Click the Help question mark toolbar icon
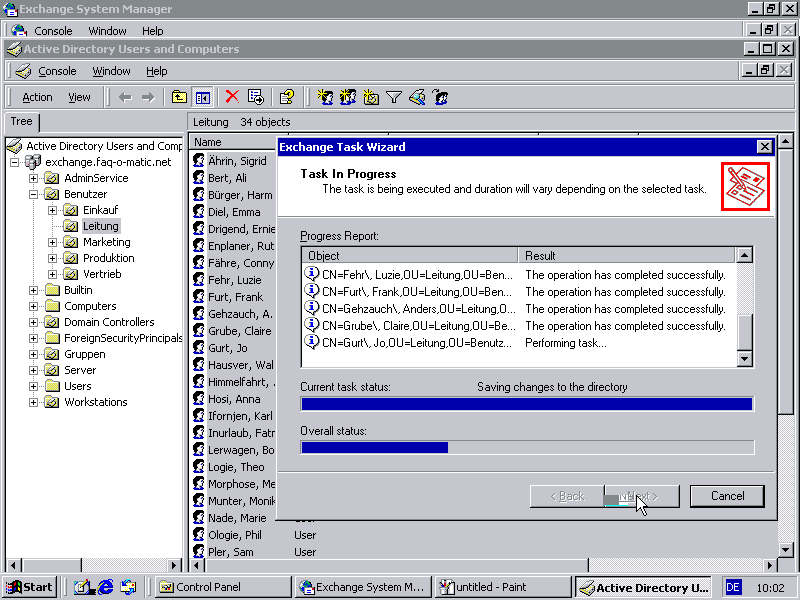This screenshot has height=600, width=800. pos(287,96)
